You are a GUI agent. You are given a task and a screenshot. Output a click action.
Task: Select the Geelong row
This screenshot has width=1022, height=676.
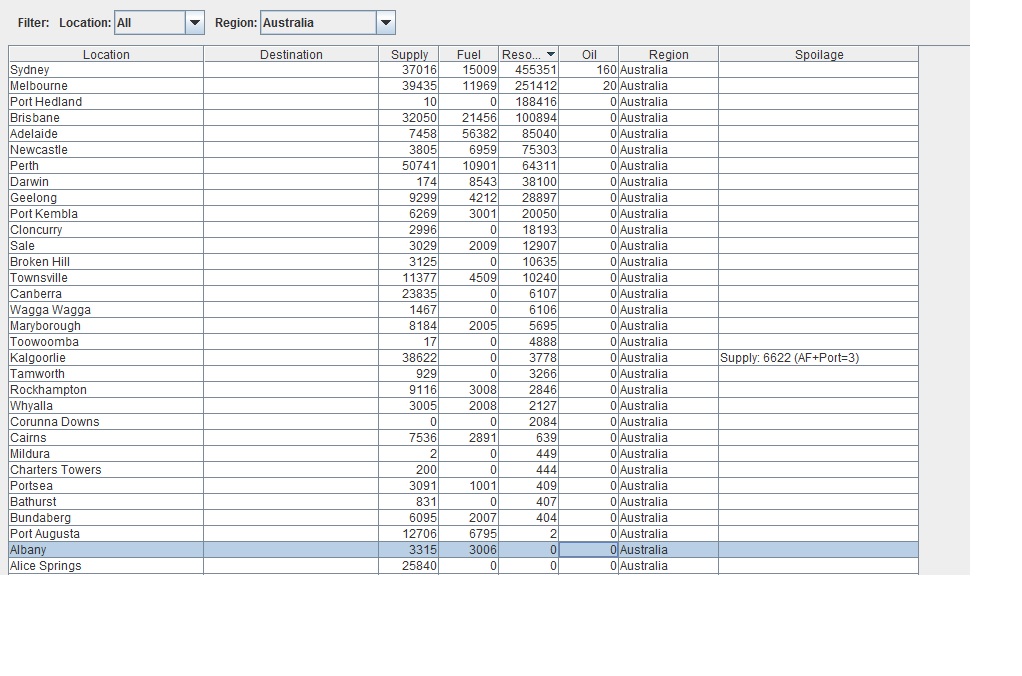463,198
